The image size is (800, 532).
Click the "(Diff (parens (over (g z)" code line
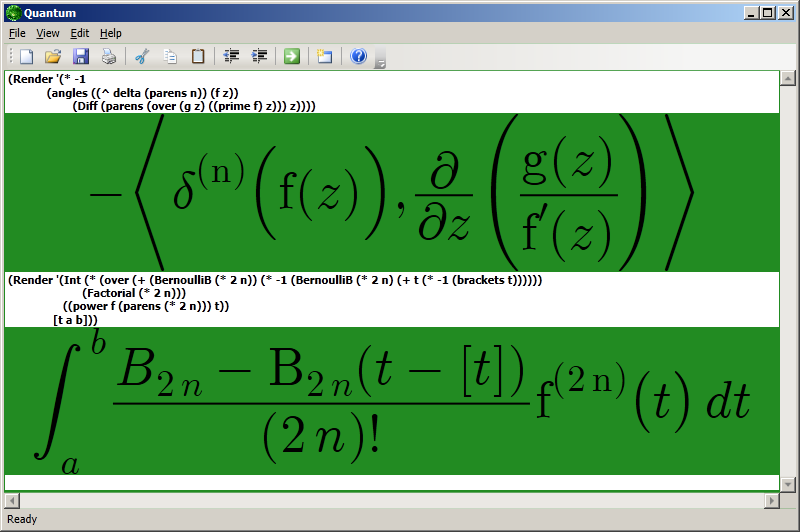(x=194, y=106)
